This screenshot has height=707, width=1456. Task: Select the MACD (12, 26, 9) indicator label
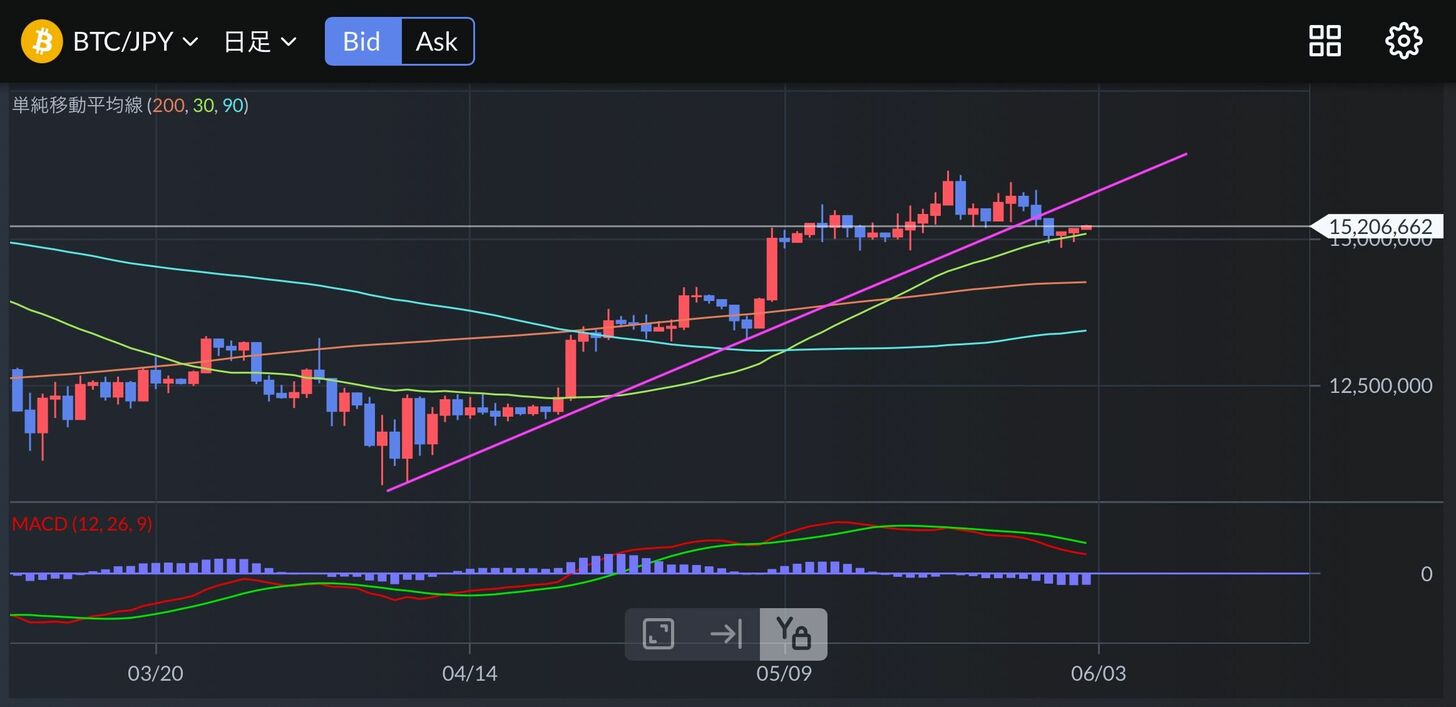(82, 524)
